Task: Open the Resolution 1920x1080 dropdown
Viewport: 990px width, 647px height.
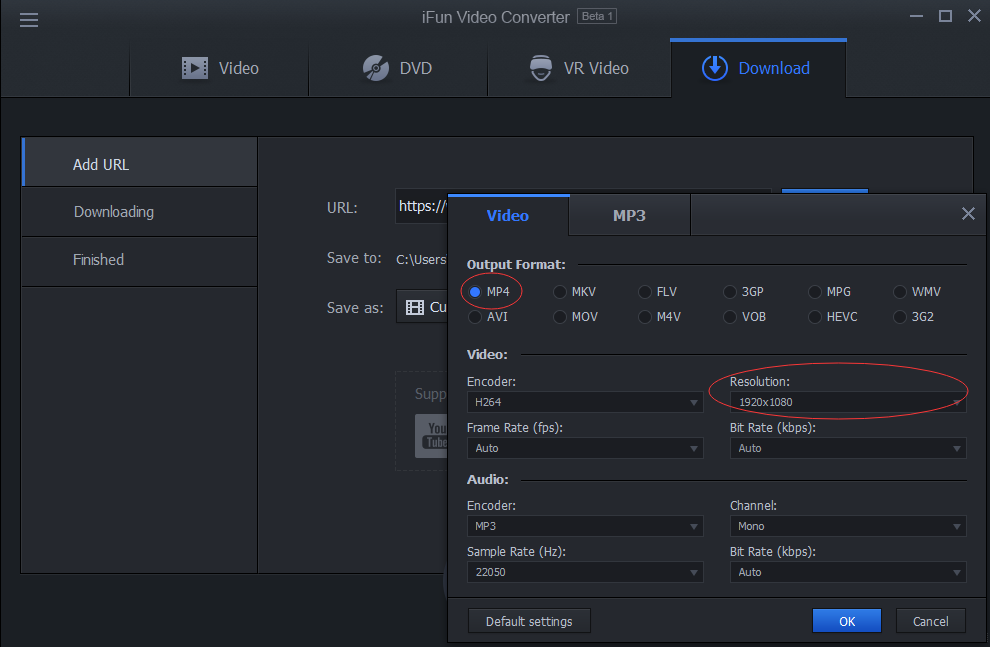Action: (x=848, y=402)
